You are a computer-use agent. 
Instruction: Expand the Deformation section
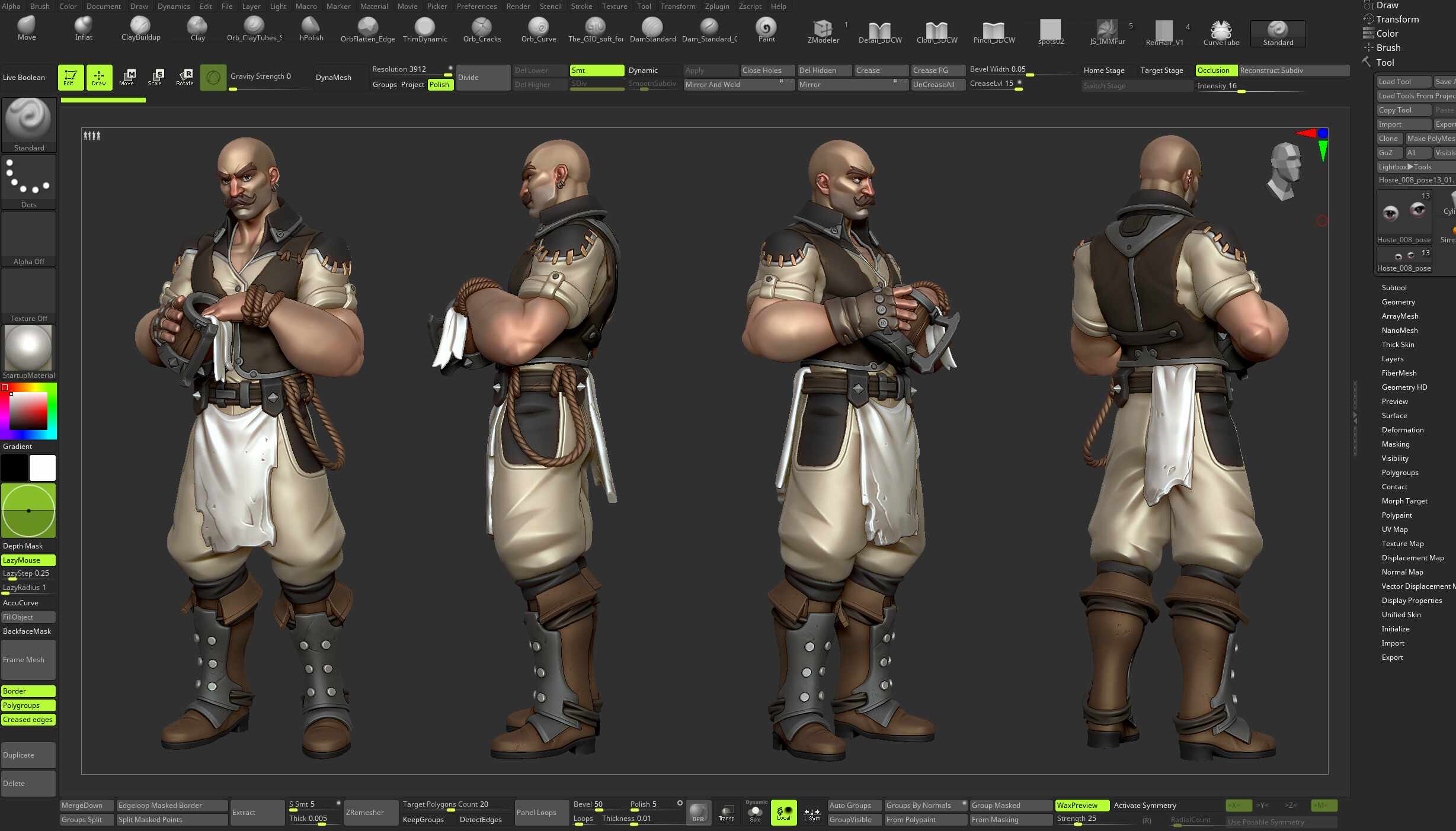(x=1402, y=429)
